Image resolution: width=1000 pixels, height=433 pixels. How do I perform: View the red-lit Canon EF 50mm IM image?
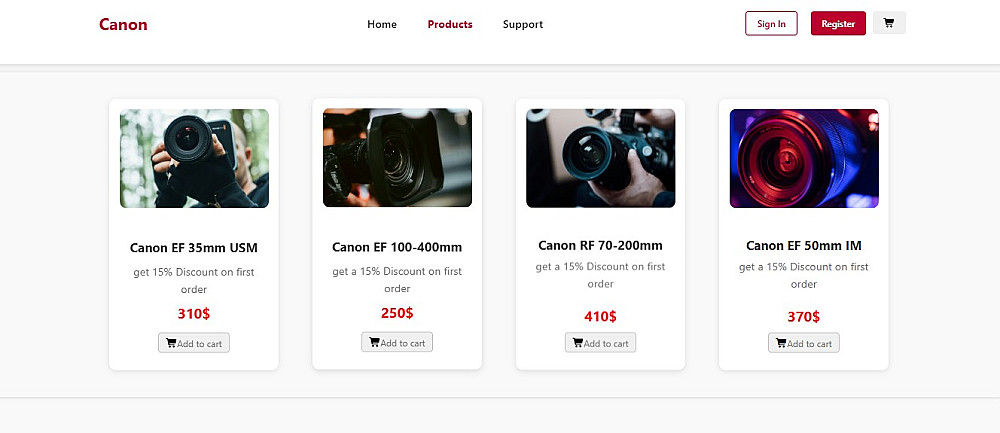click(804, 158)
